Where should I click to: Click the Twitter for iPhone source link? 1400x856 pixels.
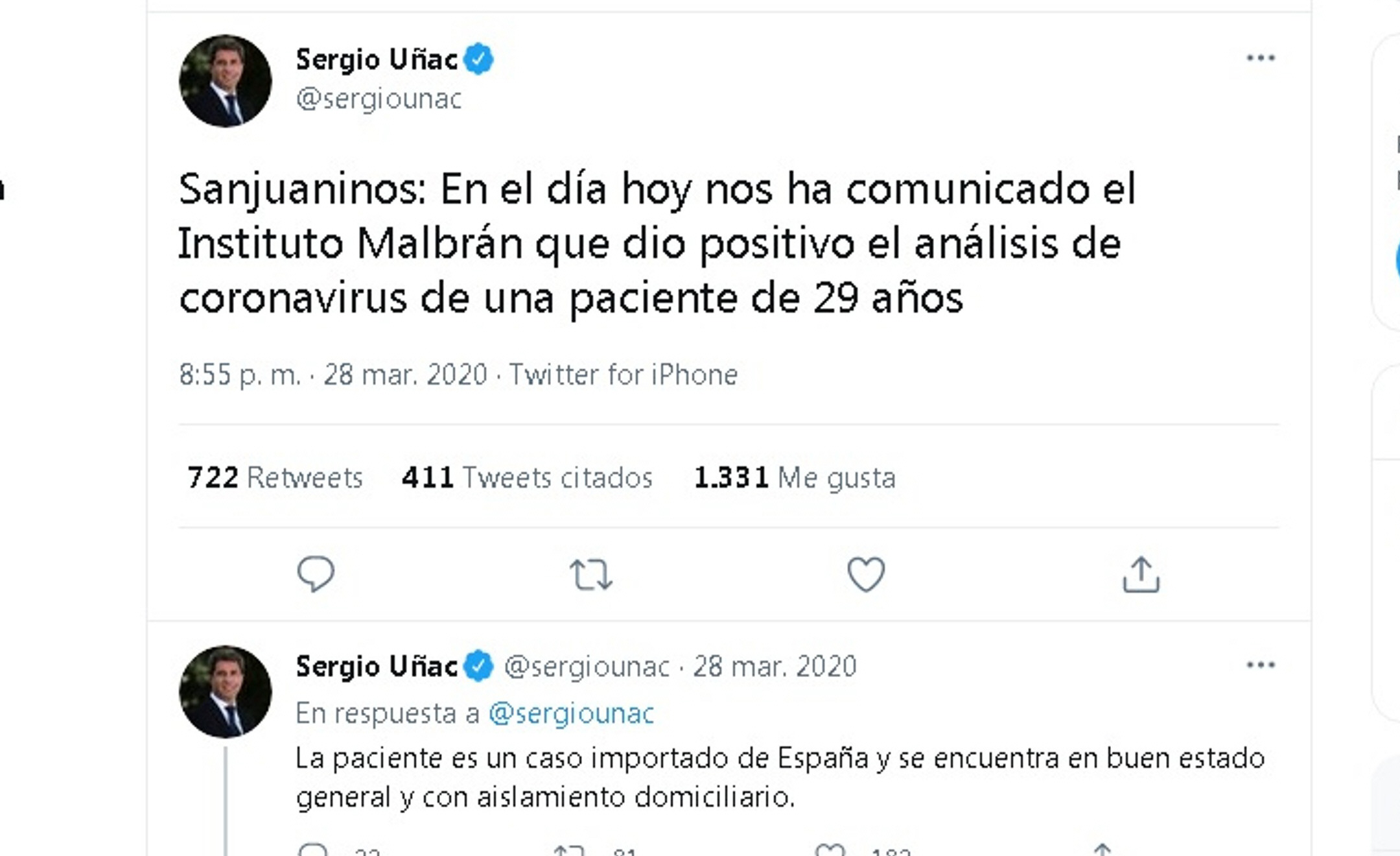point(623,375)
